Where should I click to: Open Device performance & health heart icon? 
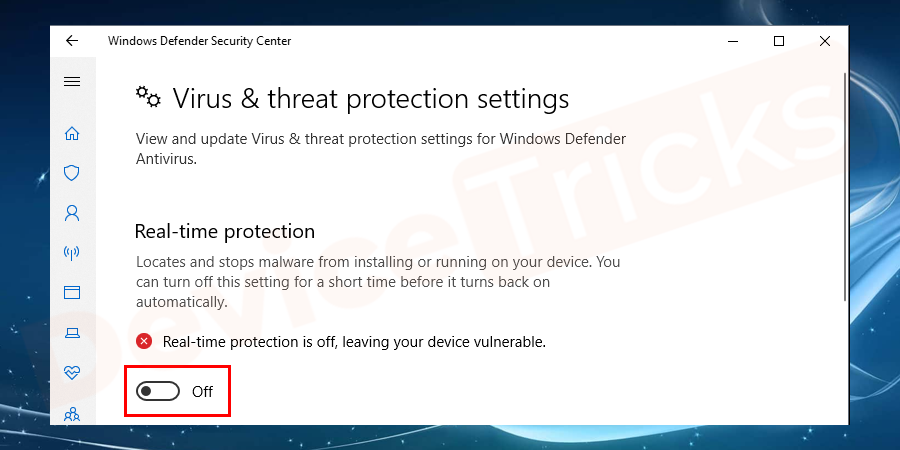pyautogui.click(x=72, y=373)
